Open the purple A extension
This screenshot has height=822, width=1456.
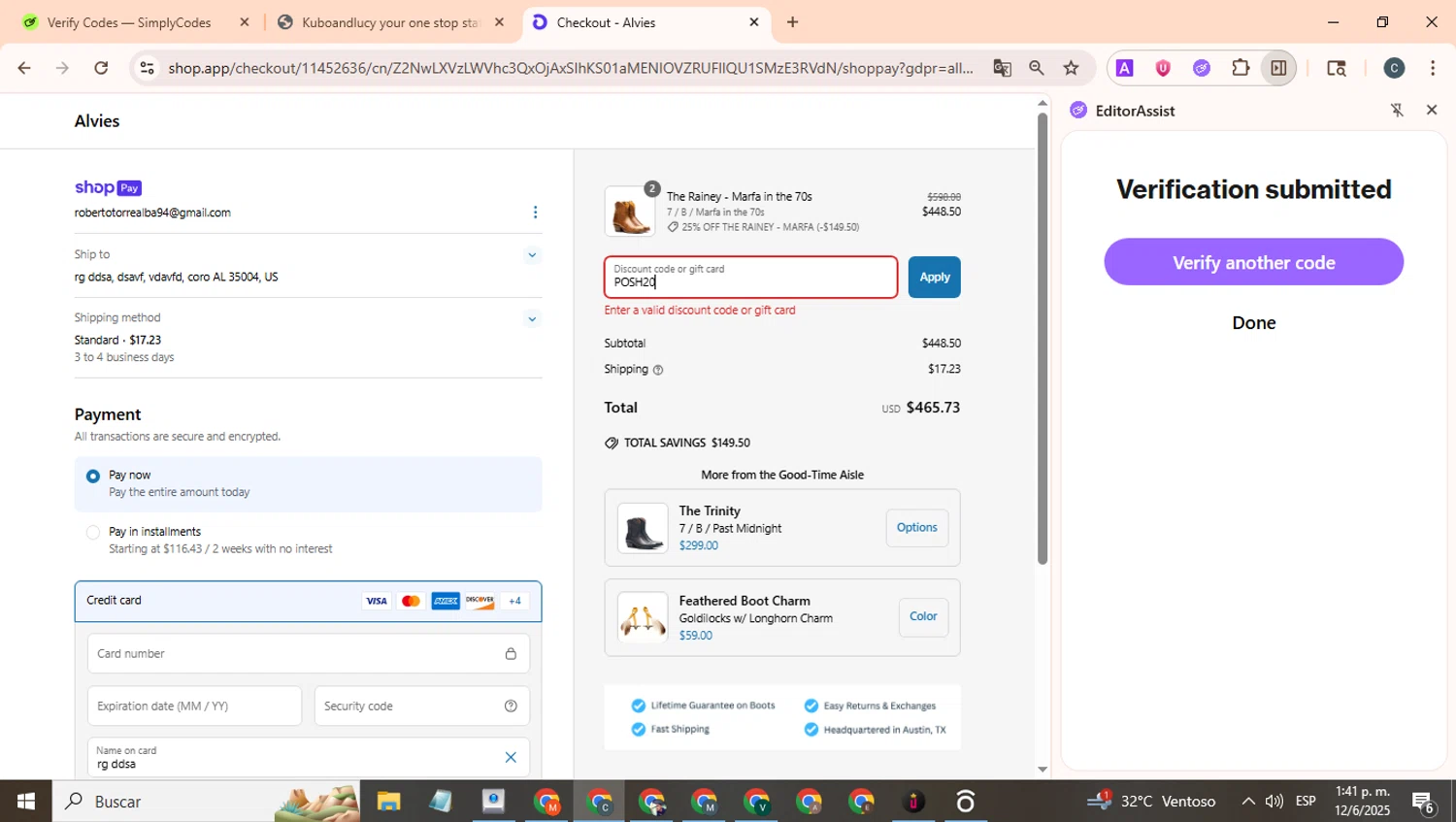pos(1124,68)
